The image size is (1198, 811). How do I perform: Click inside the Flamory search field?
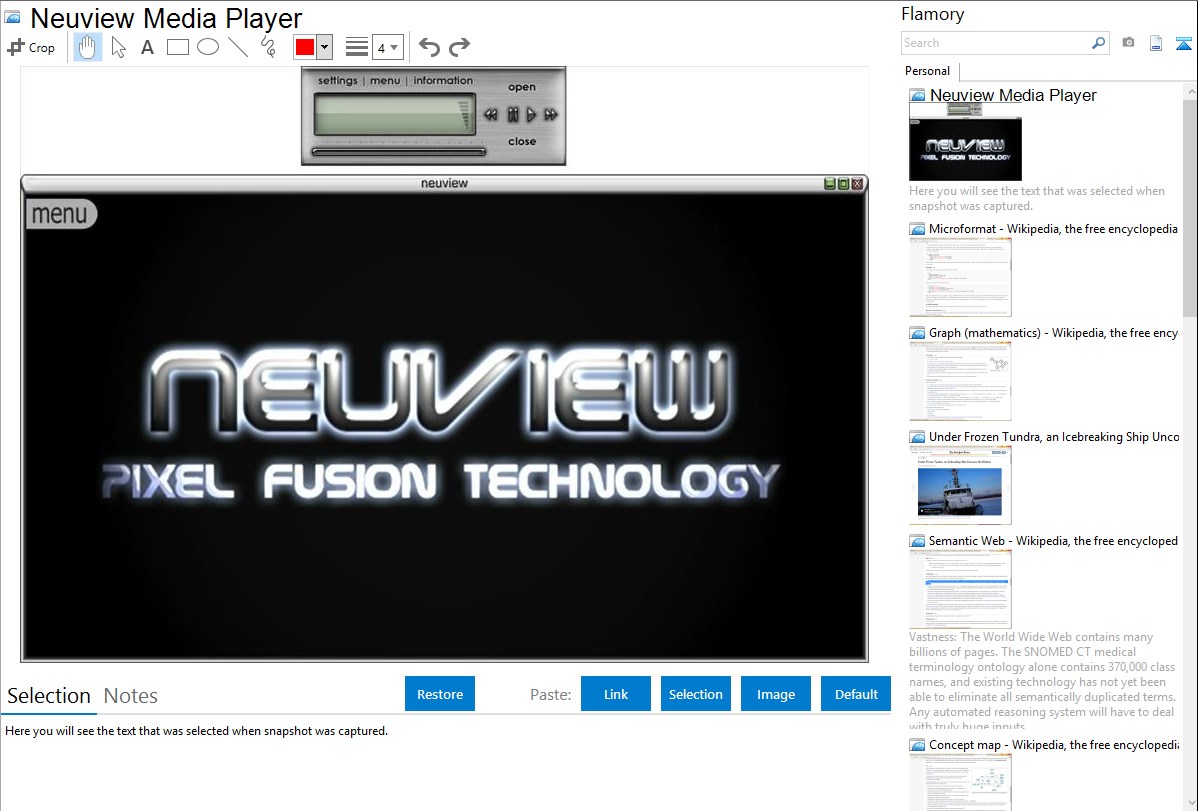point(995,43)
